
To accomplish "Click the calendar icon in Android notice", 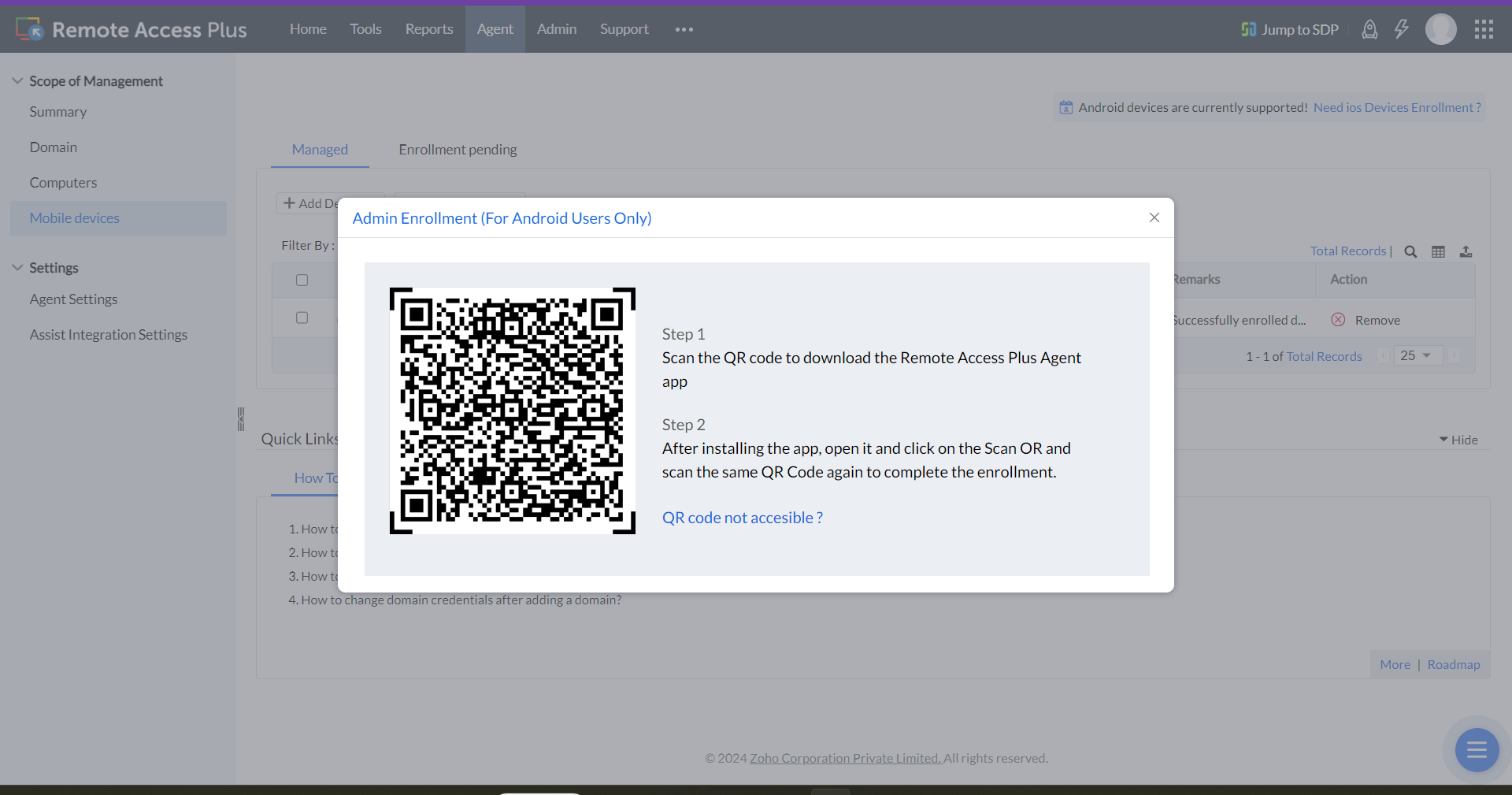I will click(x=1066, y=107).
